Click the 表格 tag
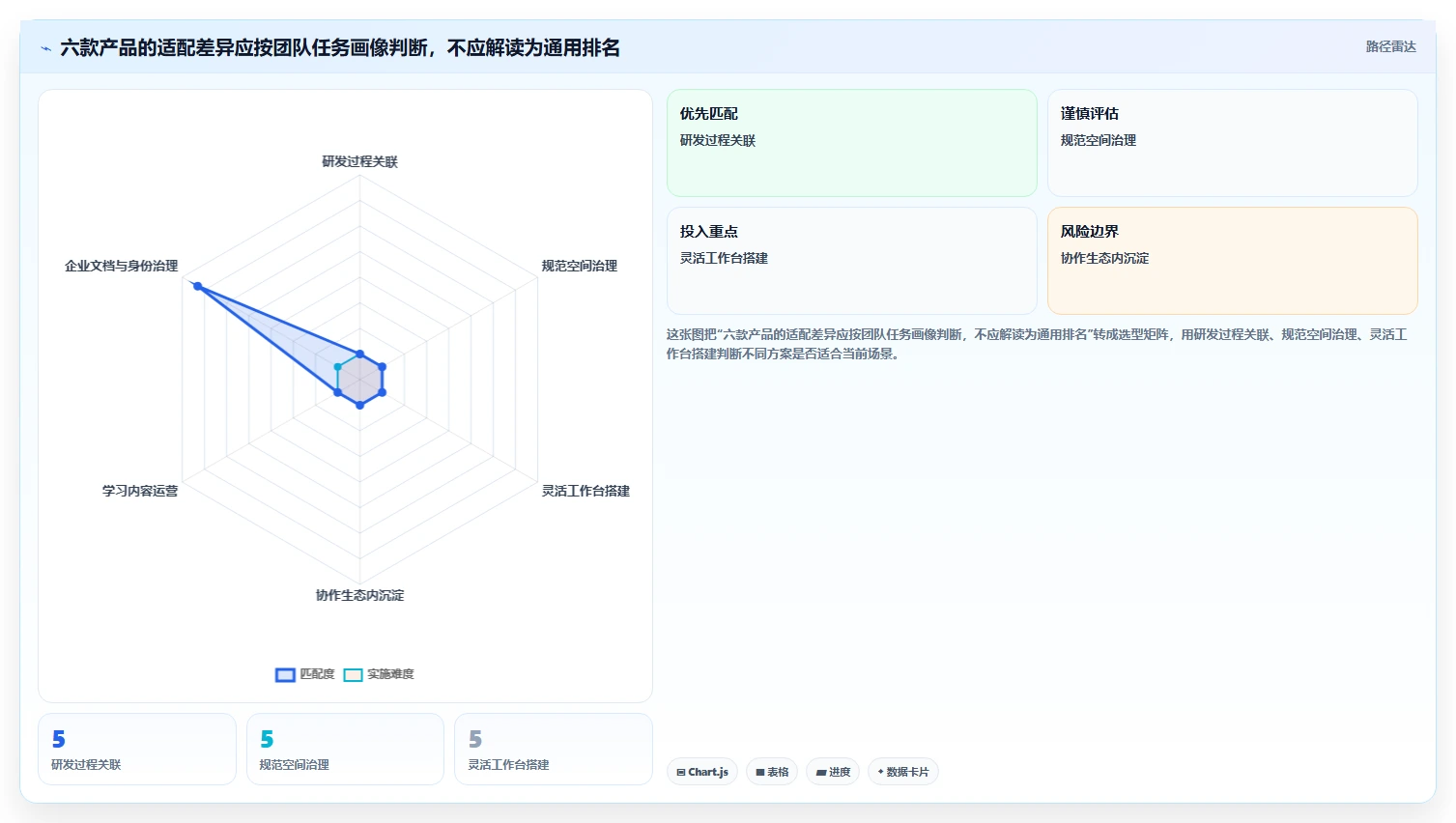Screen dimensions: 1456x823 click(772, 772)
